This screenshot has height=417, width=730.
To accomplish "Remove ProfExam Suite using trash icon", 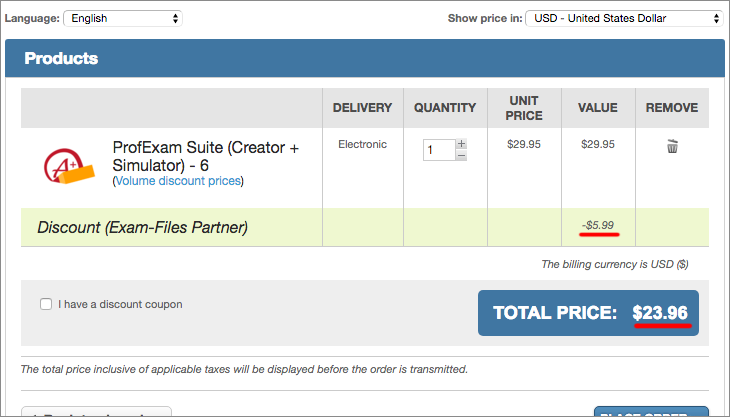I will (672, 147).
